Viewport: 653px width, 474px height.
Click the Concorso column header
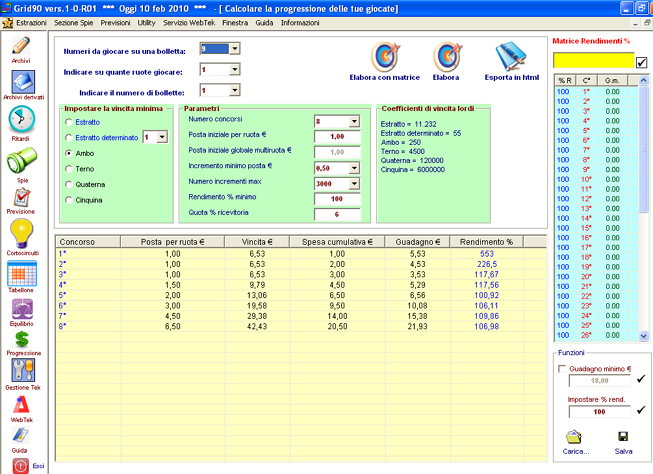pos(88,242)
